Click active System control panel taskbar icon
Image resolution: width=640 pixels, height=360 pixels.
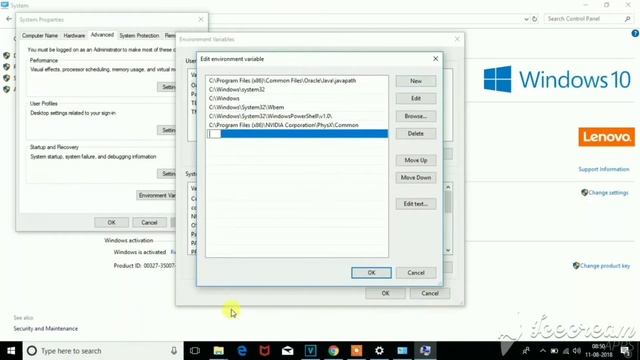tap(425, 351)
